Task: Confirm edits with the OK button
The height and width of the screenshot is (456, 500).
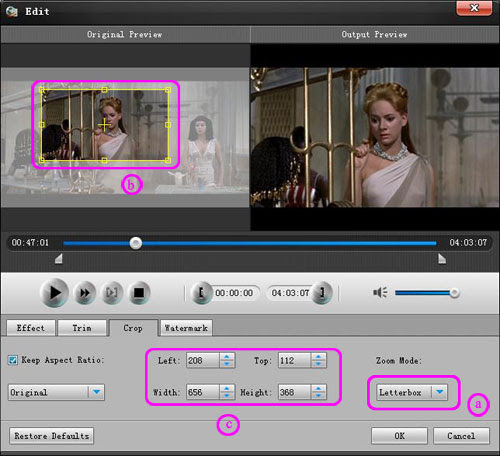Action: (399, 436)
